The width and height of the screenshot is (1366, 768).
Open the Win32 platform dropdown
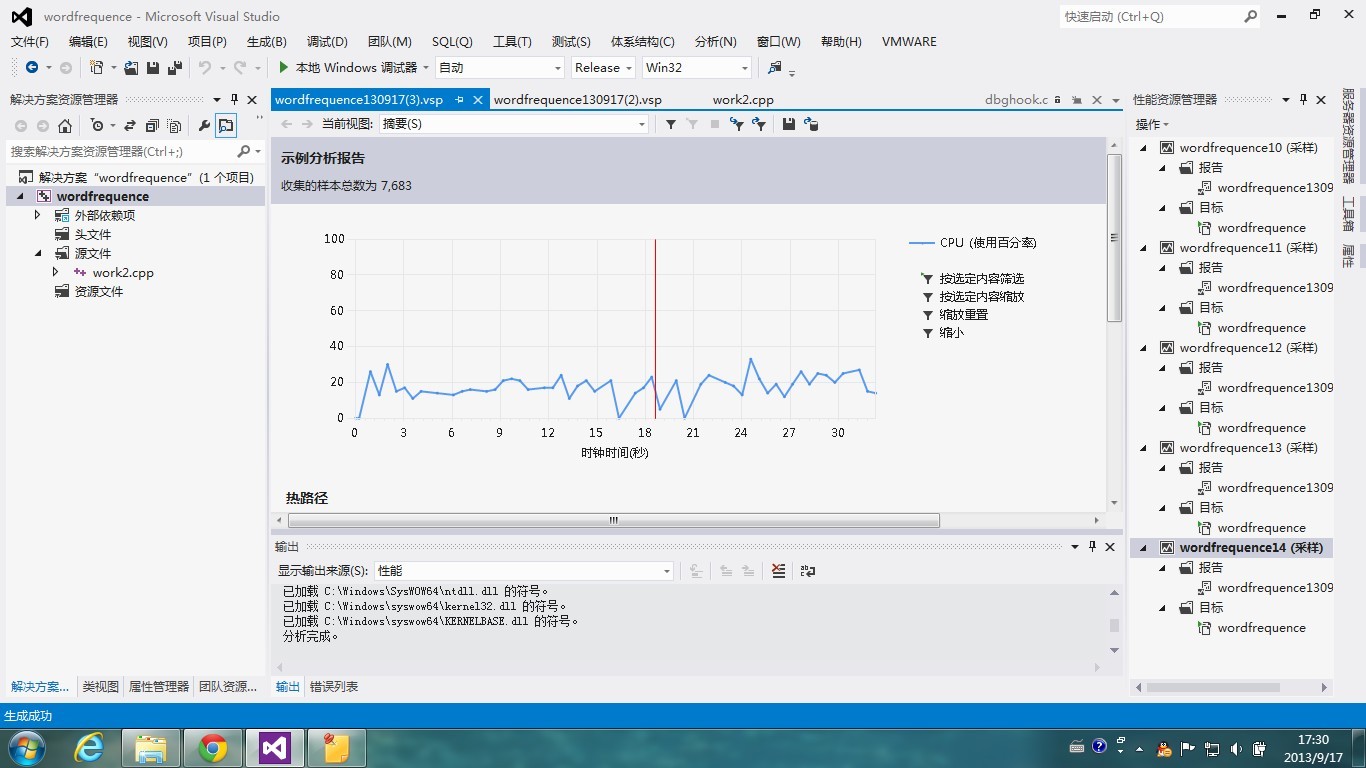point(697,68)
